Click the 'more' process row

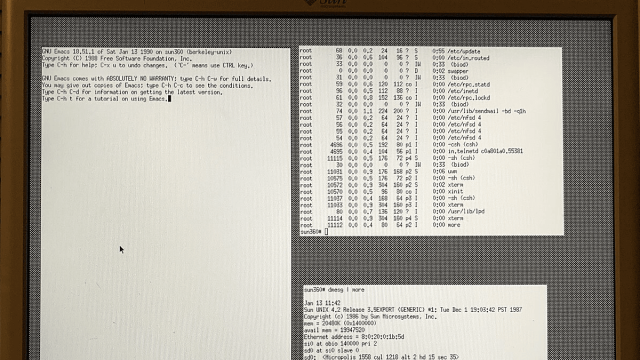coord(380,225)
